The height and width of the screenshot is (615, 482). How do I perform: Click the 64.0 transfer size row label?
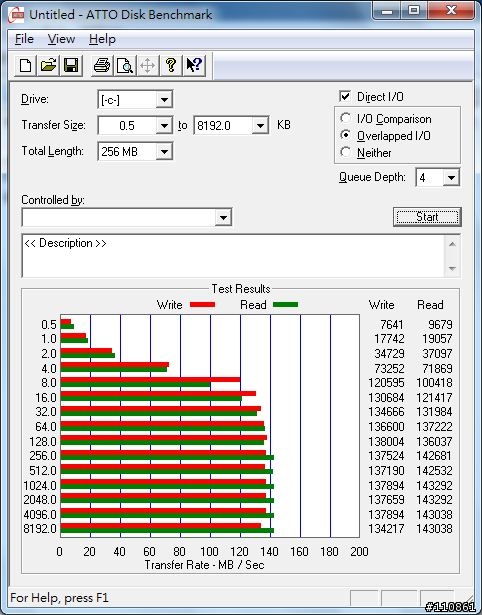(46, 426)
